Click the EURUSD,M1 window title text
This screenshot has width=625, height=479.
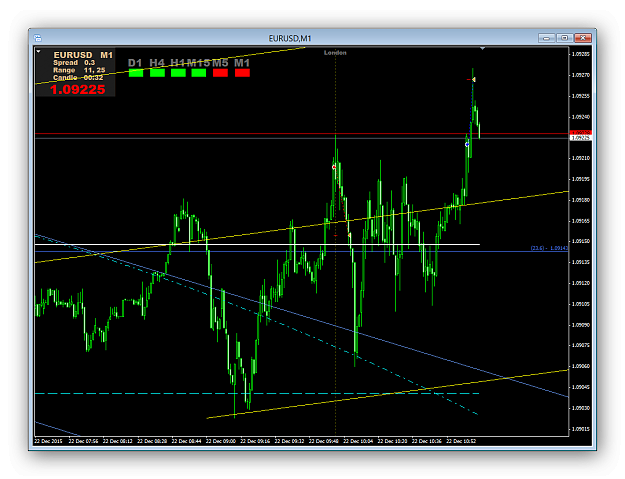click(x=290, y=38)
